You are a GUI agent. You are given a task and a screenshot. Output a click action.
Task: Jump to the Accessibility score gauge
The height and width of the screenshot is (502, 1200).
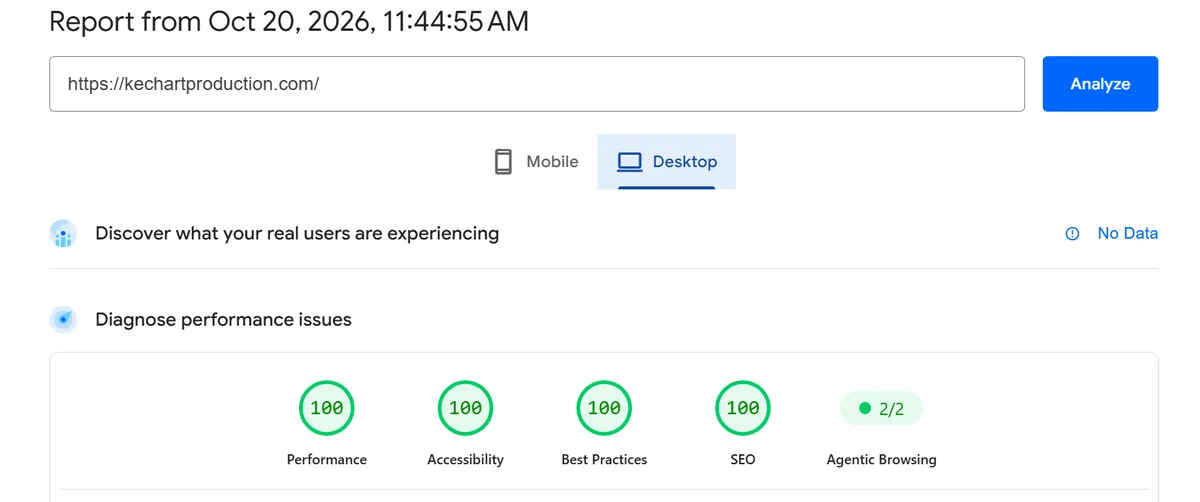tap(465, 408)
